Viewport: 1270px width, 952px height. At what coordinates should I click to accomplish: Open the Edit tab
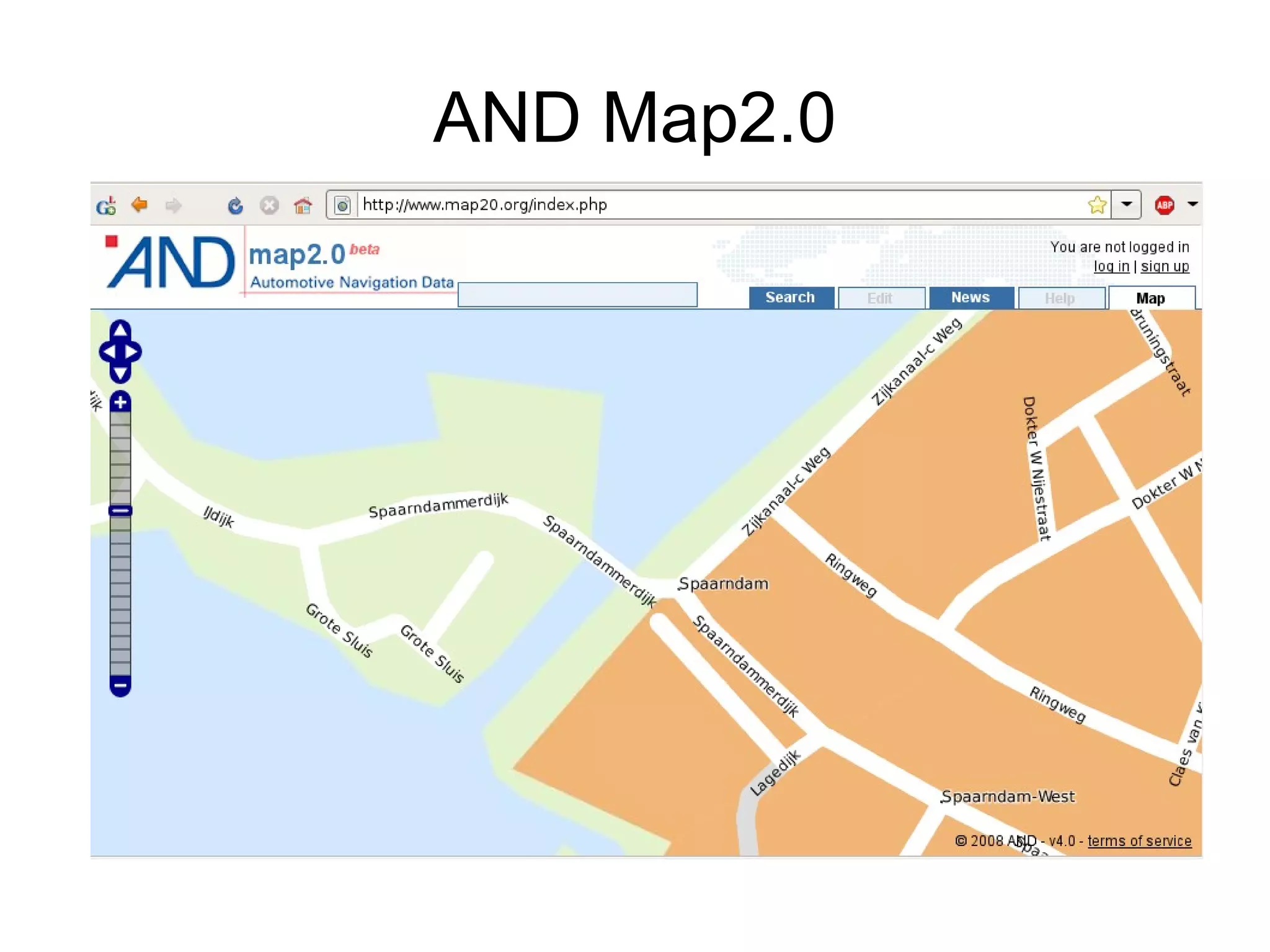pyautogui.click(x=881, y=298)
